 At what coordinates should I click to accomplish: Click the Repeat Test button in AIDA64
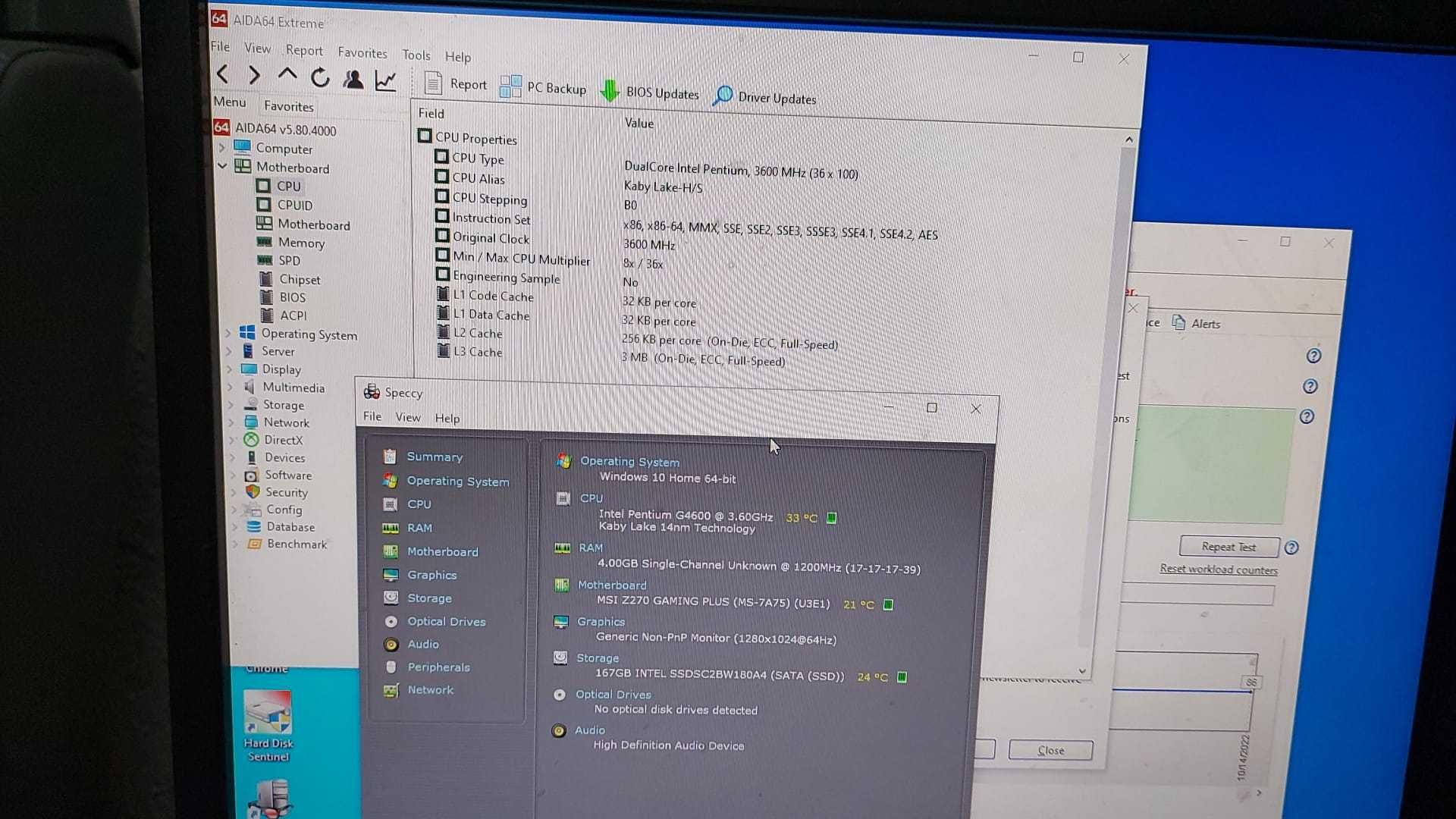point(1227,546)
